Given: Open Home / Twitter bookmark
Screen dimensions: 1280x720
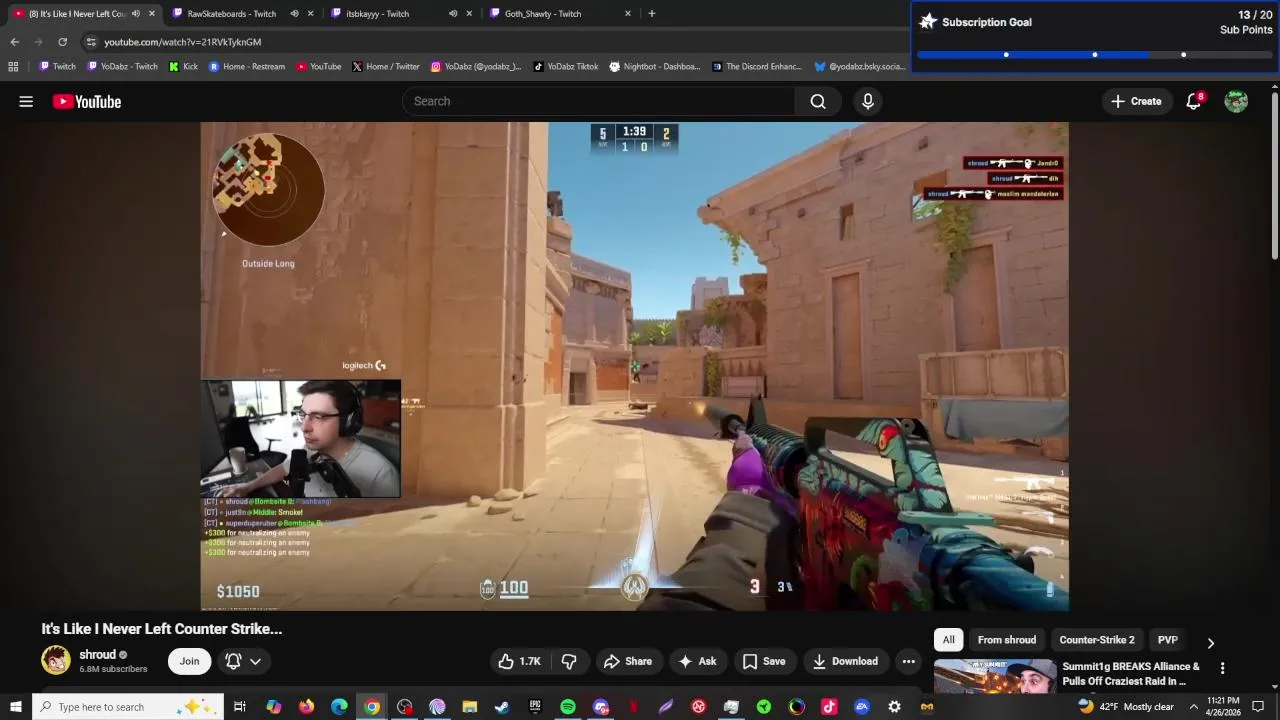Looking at the screenshot, I should tap(386, 67).
